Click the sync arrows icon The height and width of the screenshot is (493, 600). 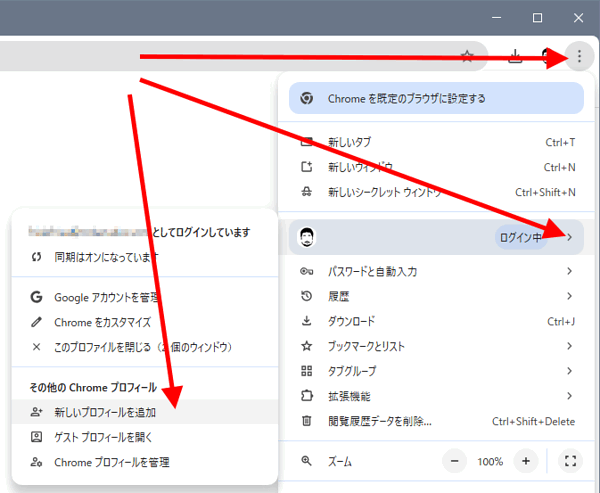pyautogui.click(x=36, y=257)
